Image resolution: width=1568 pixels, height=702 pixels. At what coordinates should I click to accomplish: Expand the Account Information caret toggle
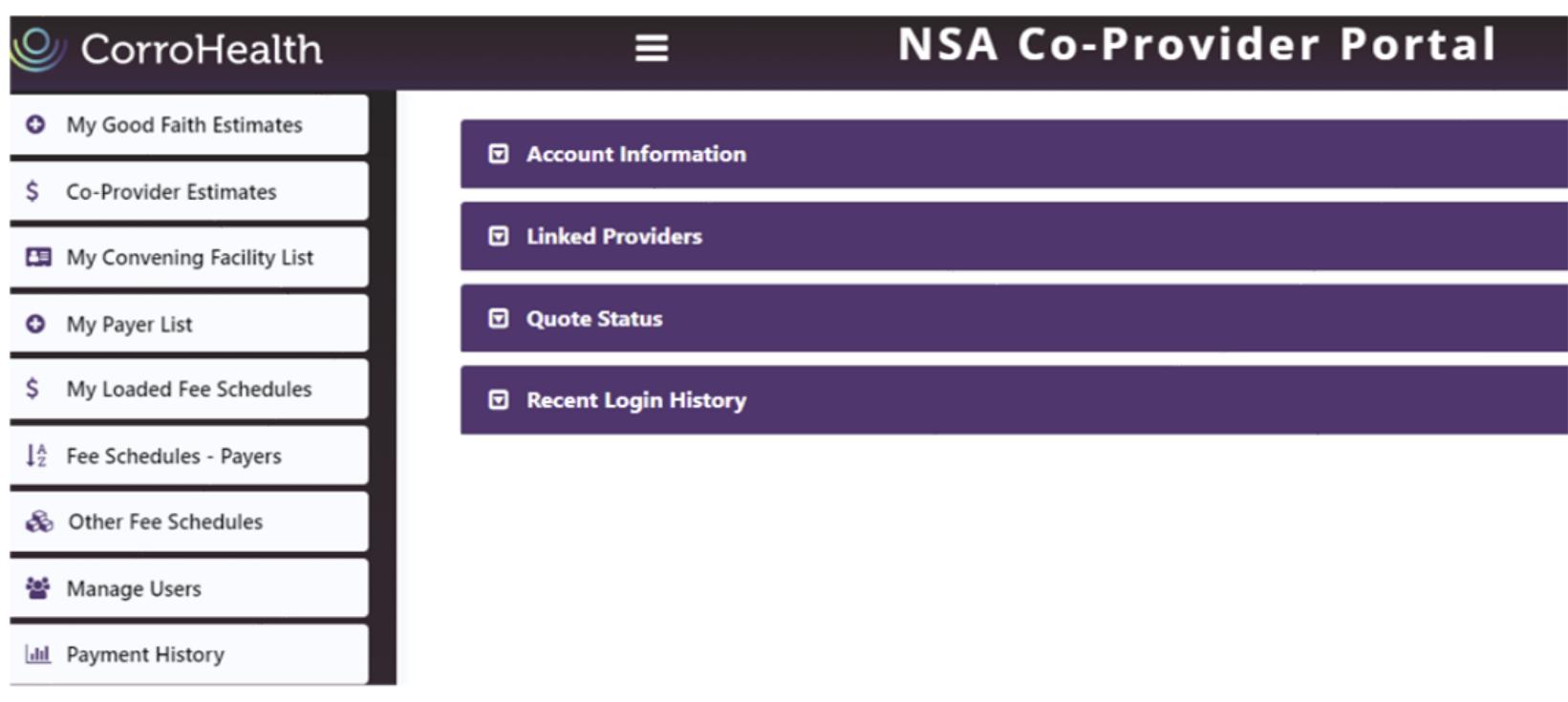(x=499, y=154)
